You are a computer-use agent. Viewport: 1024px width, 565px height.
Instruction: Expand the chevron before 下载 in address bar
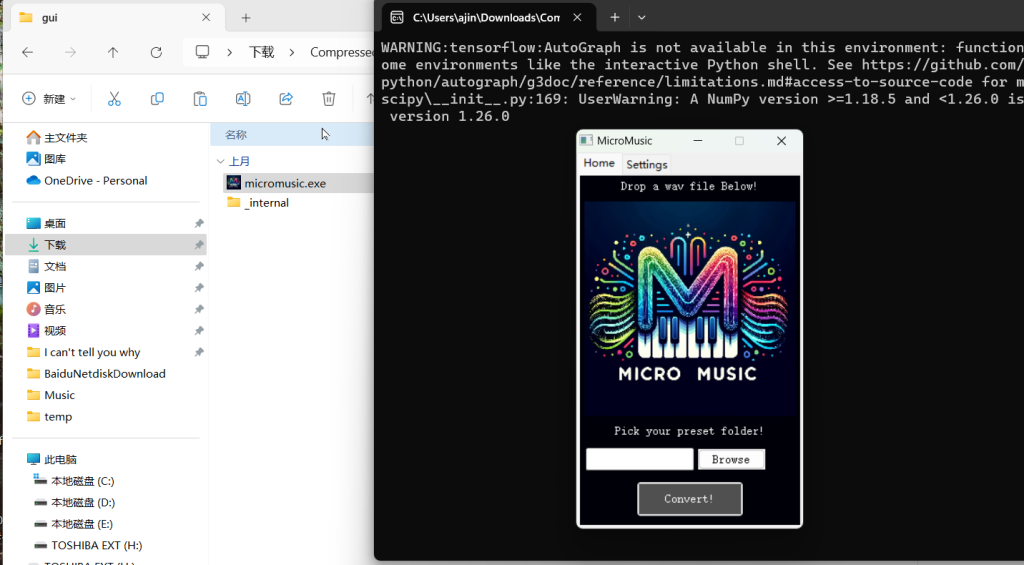point(229,52)
